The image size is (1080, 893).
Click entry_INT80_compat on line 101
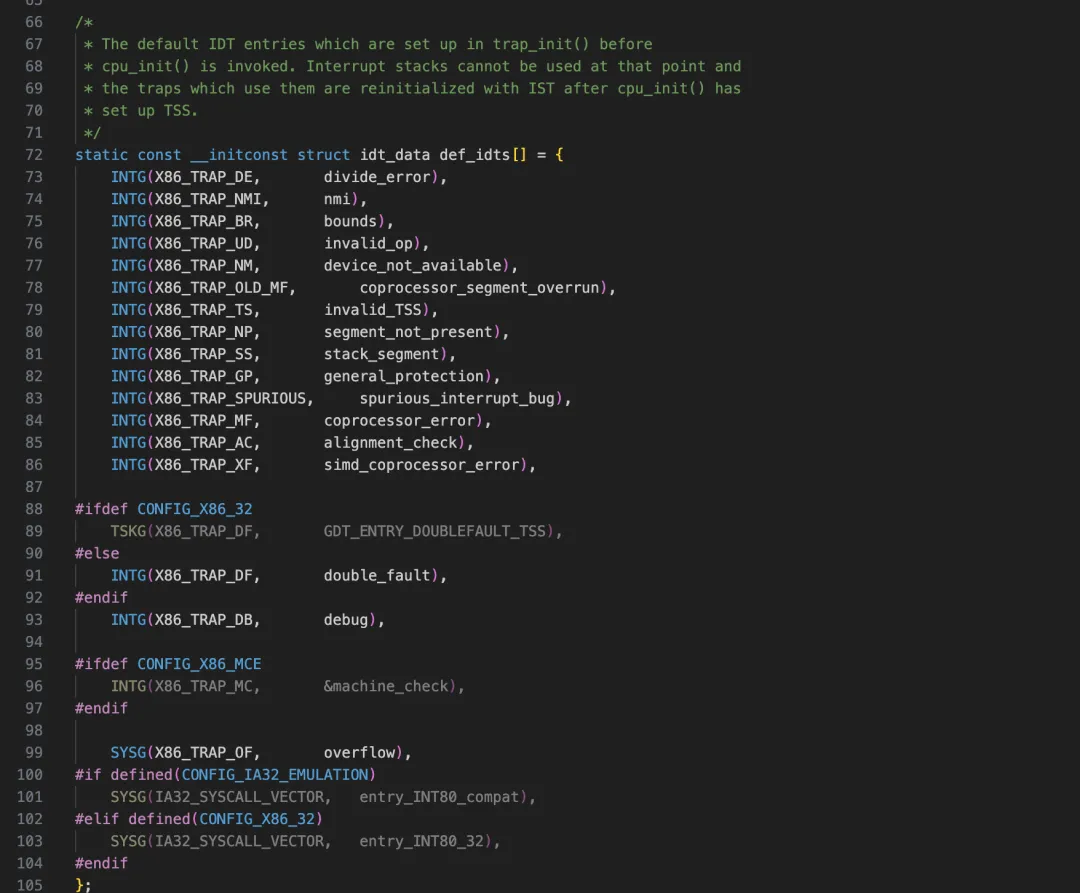coord(439,797)
